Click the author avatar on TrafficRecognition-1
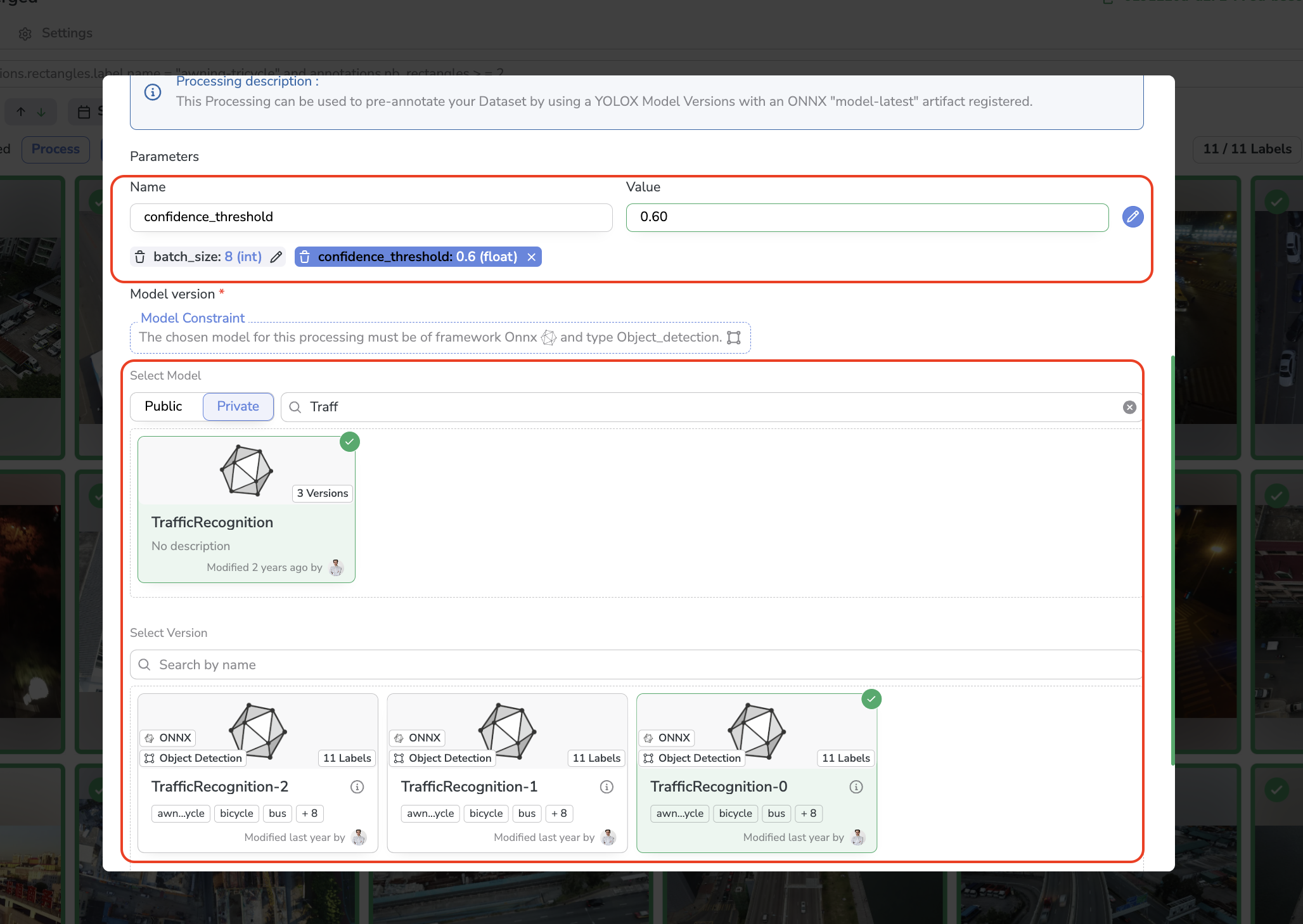The width and height of the screenshot is (1303, 924). tap(608, 837)
